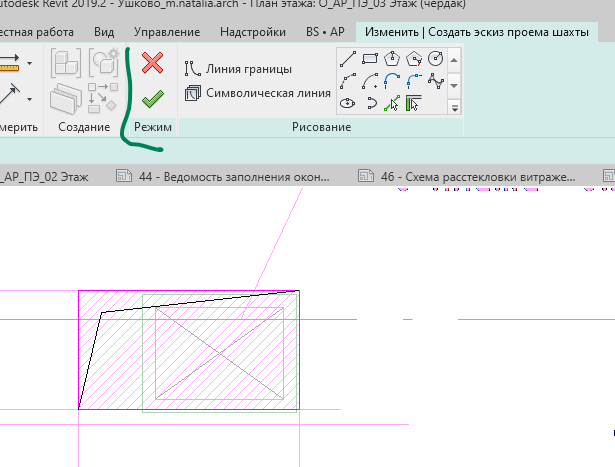The image size is (615, 467).
Task: Select Линия границы boundary line option
Action: (238, 69)
